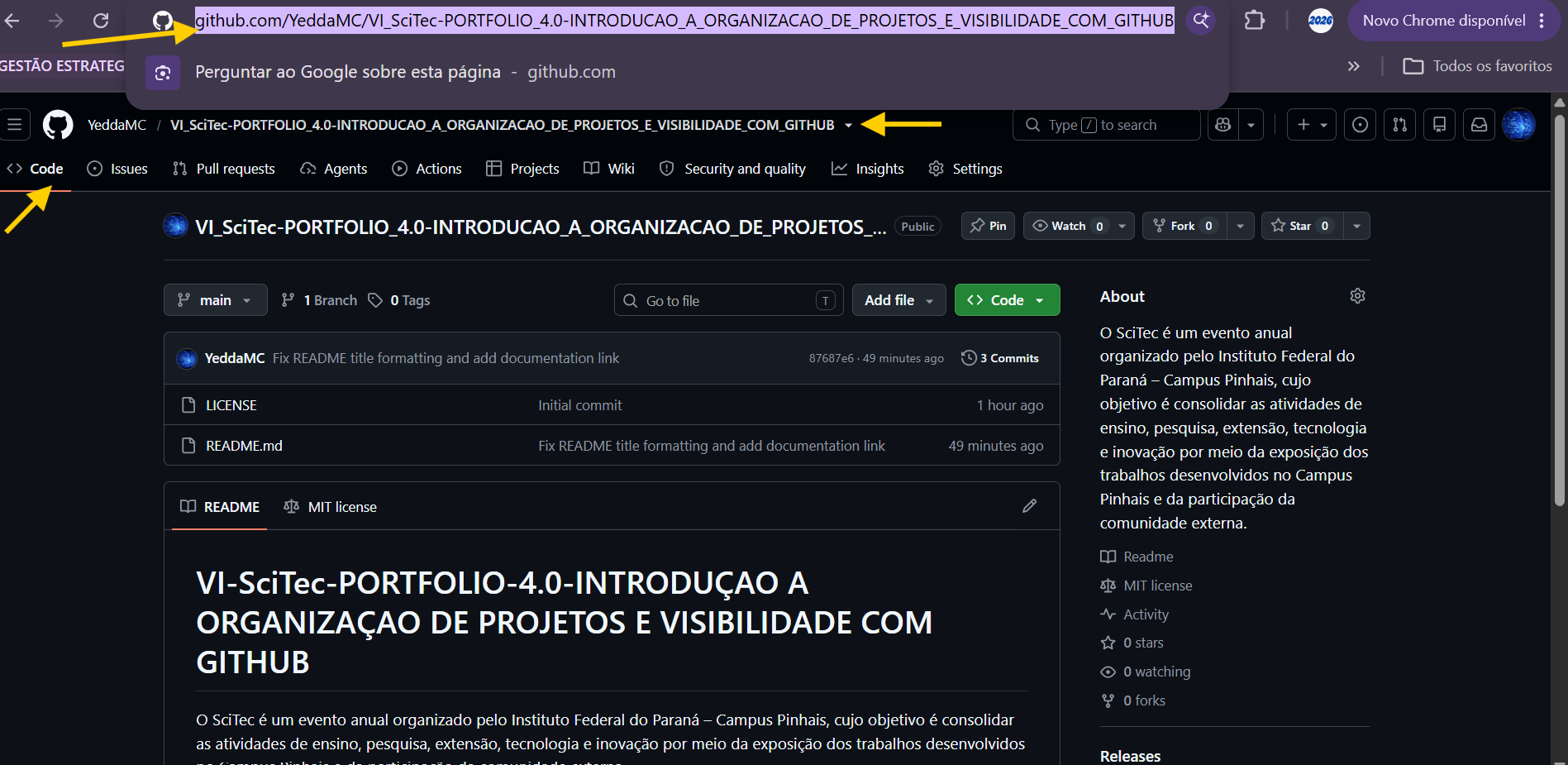View the 3 Commits history link
Viewport: 1568px width, 765px height.
(1000, 358)
